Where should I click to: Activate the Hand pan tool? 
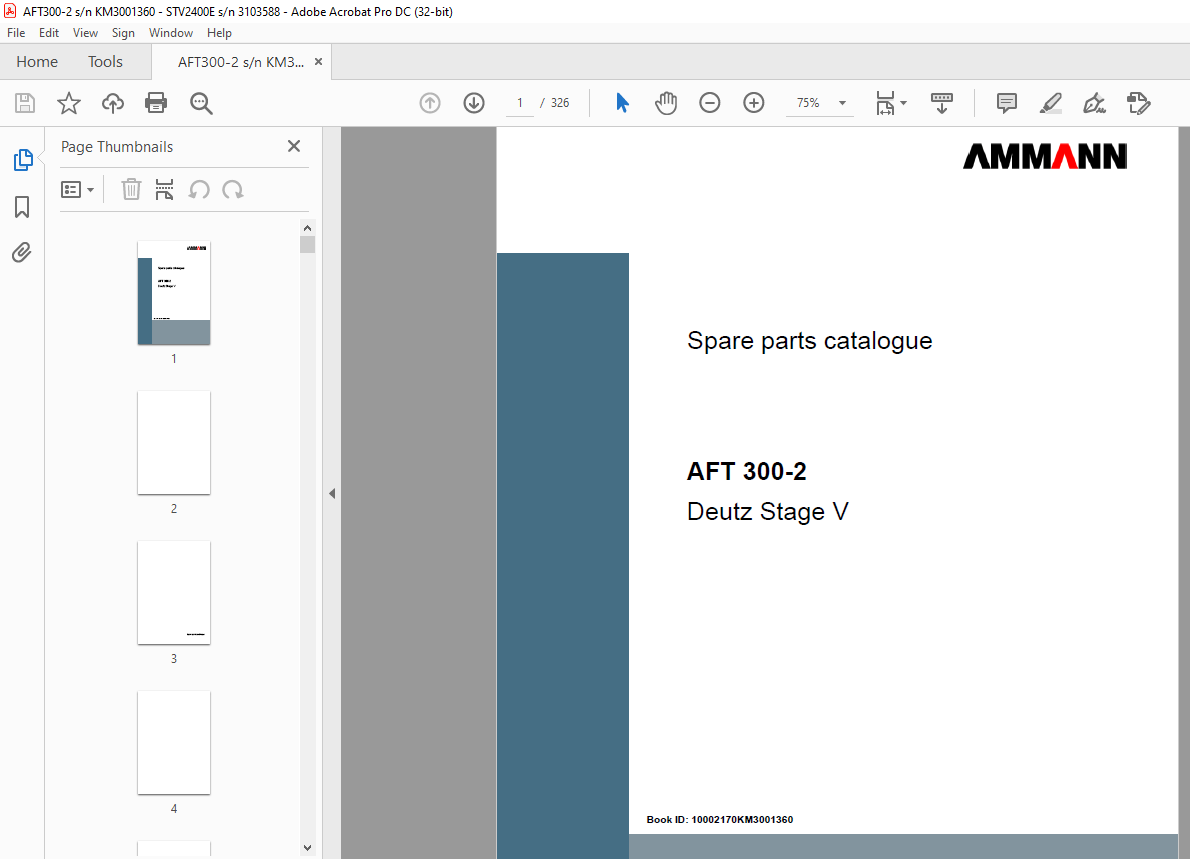pyautogui.click(x=666, y=103)
